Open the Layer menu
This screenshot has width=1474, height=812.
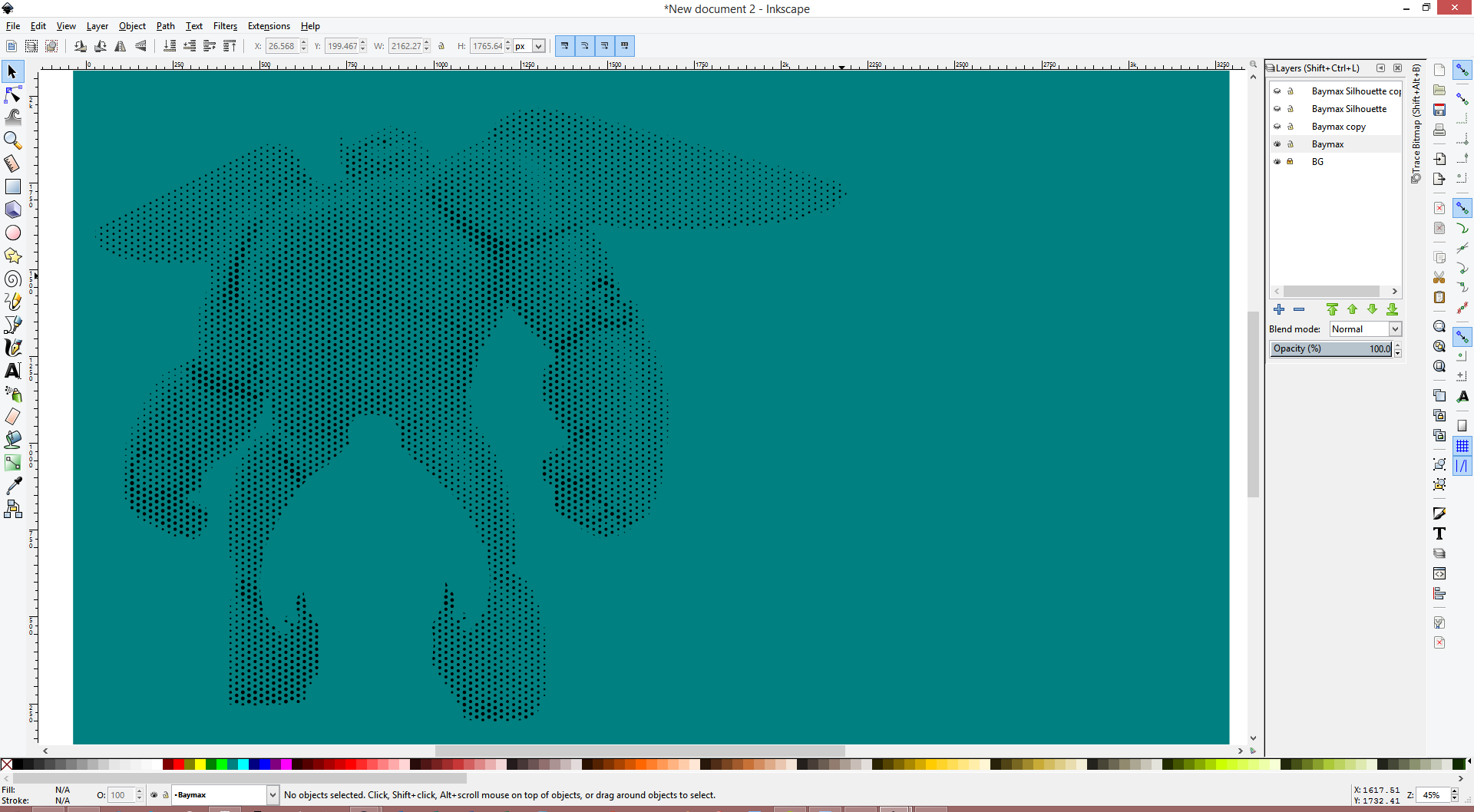pyautogui.click(x=97, y=26)
